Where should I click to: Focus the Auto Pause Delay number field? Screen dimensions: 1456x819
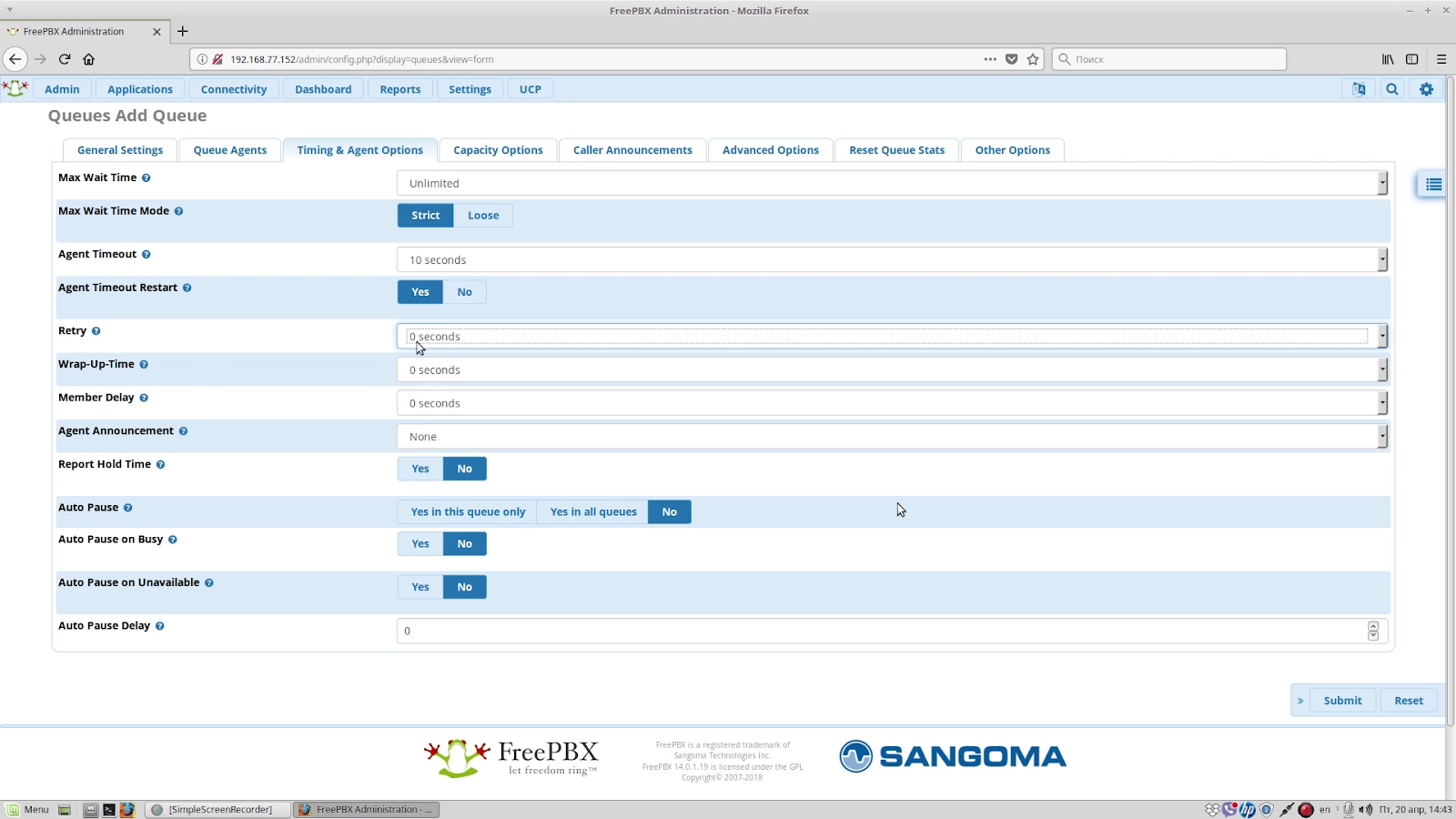click(x=892, y=631)
